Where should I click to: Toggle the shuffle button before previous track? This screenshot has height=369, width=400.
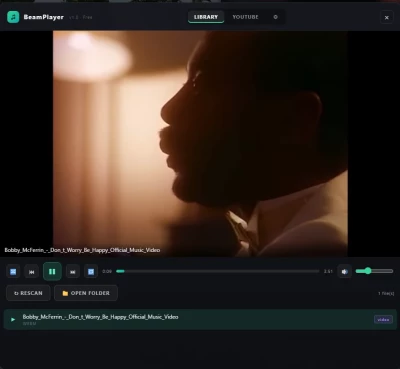click(x=13, y=272)
